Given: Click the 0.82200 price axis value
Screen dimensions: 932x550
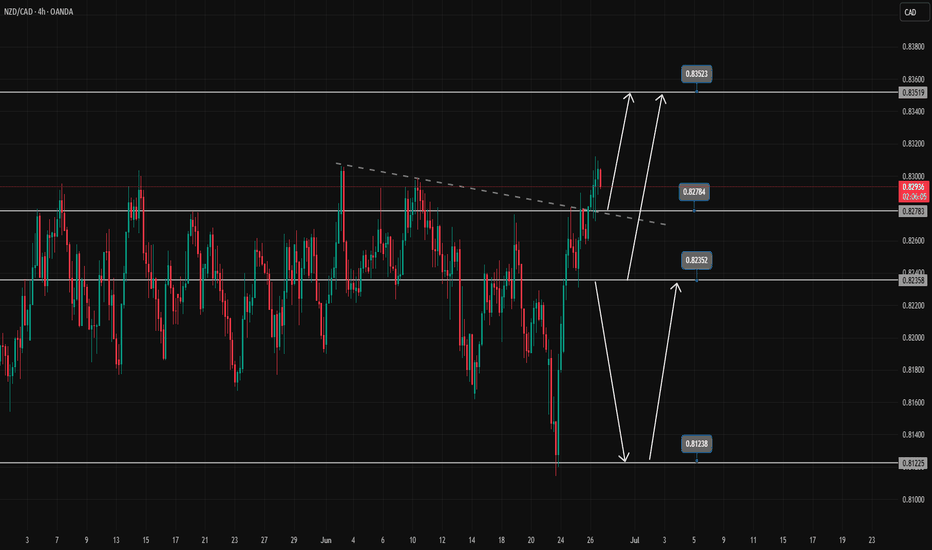Looking at the screenshot, I should pos(913,306).
